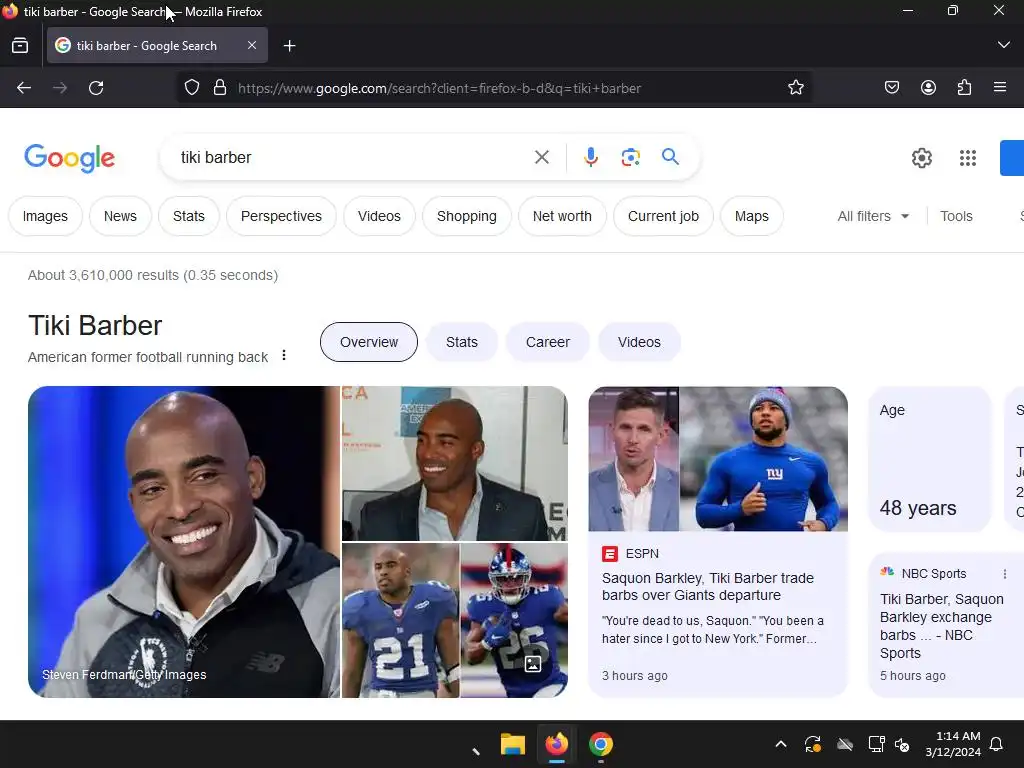Open the Age 48 years card

(x=929, y=459)
